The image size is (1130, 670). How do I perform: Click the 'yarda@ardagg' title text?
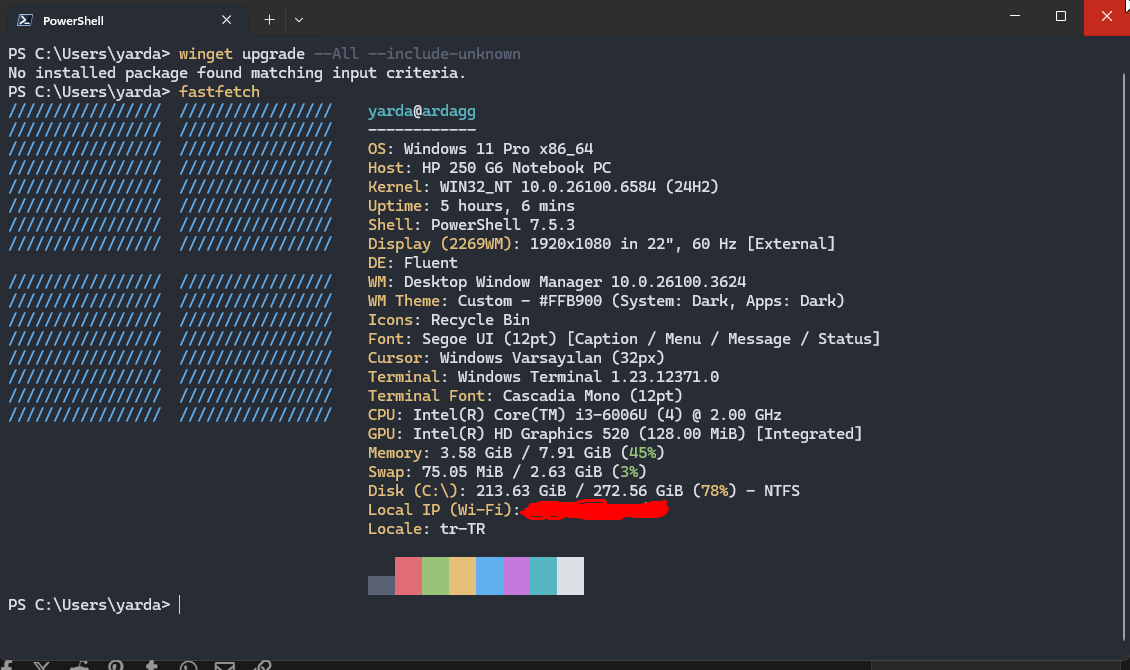(422, 111)
